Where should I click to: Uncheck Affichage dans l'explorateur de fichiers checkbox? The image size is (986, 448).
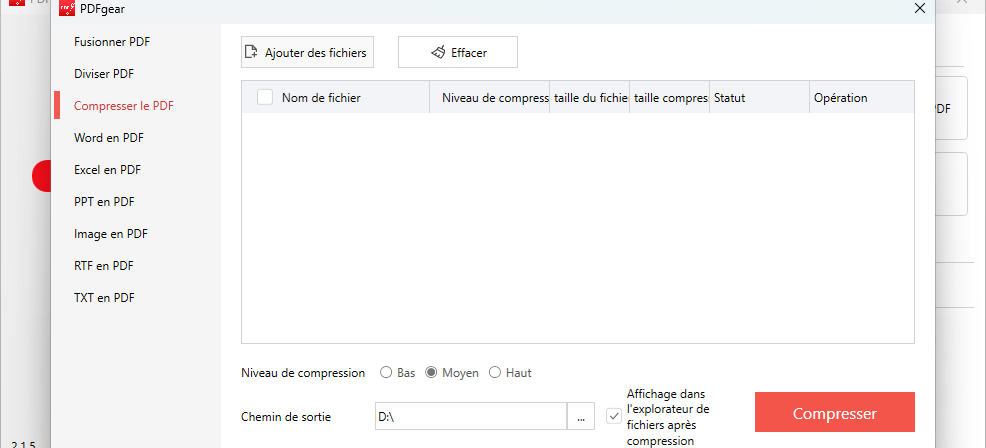pos(614,416)
